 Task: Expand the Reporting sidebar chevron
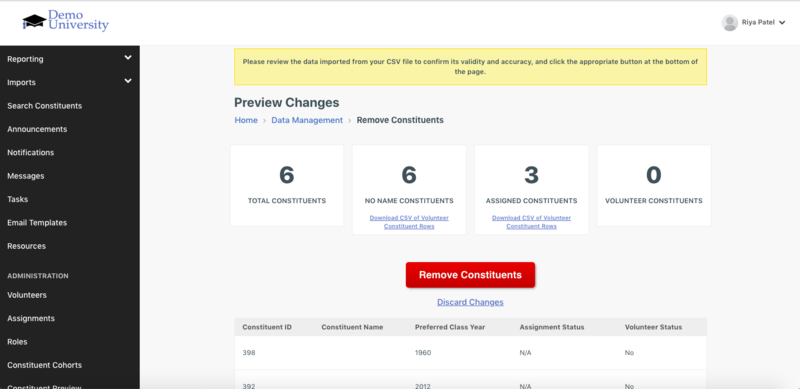point(128,58)
